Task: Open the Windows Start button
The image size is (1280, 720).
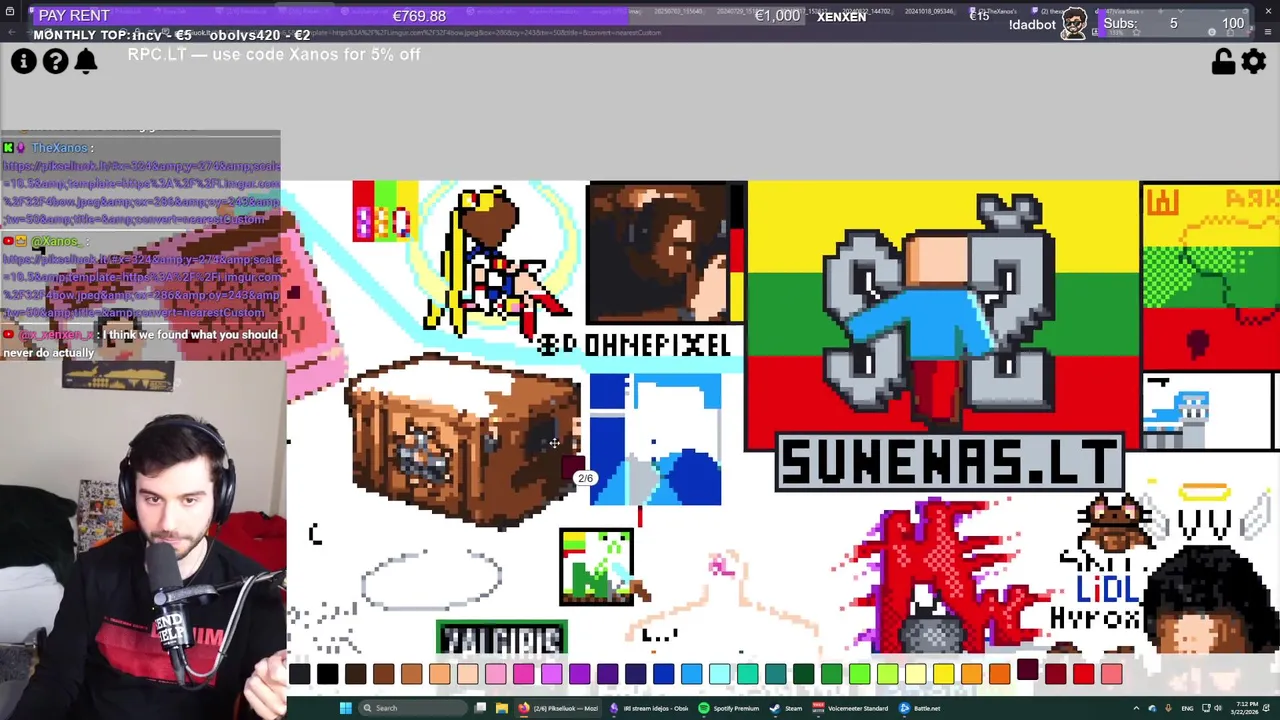Action: point(345,708)
